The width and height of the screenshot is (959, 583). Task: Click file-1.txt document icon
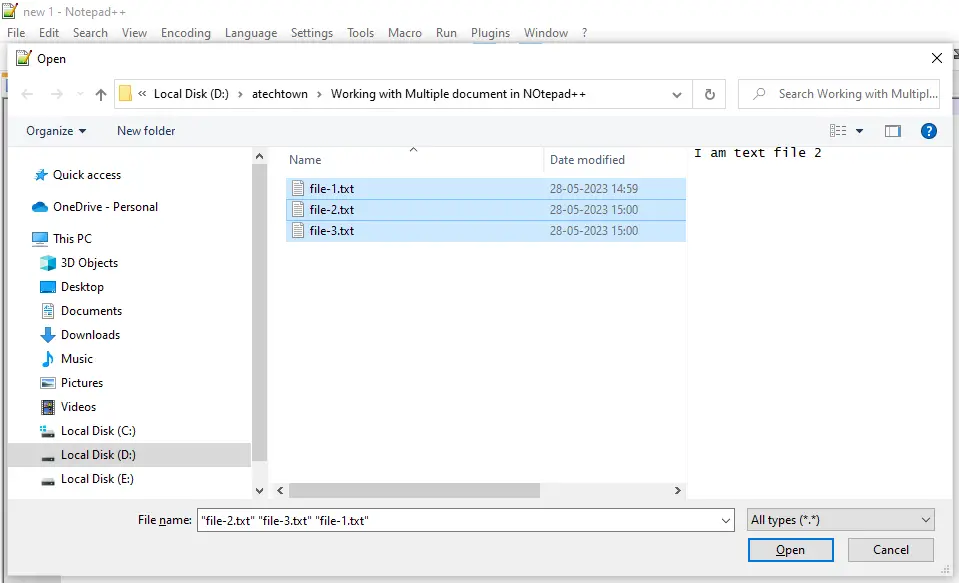(298, 188)
